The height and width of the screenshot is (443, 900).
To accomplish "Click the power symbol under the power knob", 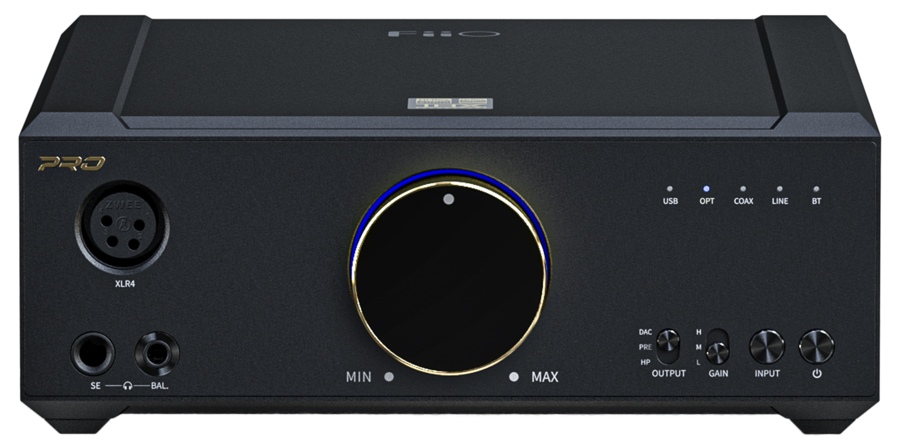I will click(817, 374).
